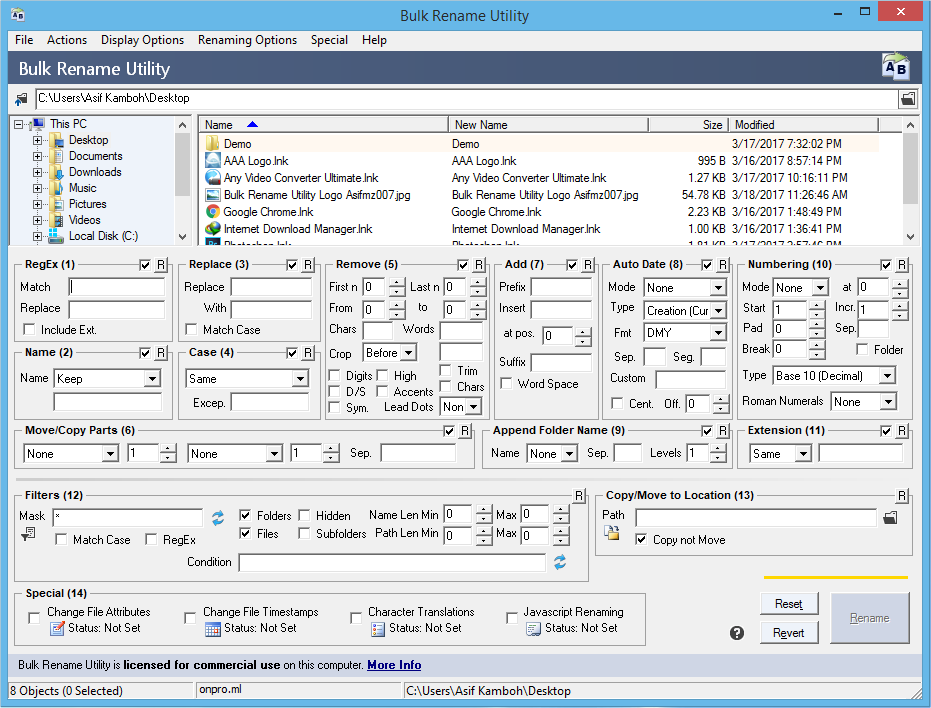Screen dimensions: 931x708
Task: Click the Add Prefix input field
Action: [x=561, y=287]
